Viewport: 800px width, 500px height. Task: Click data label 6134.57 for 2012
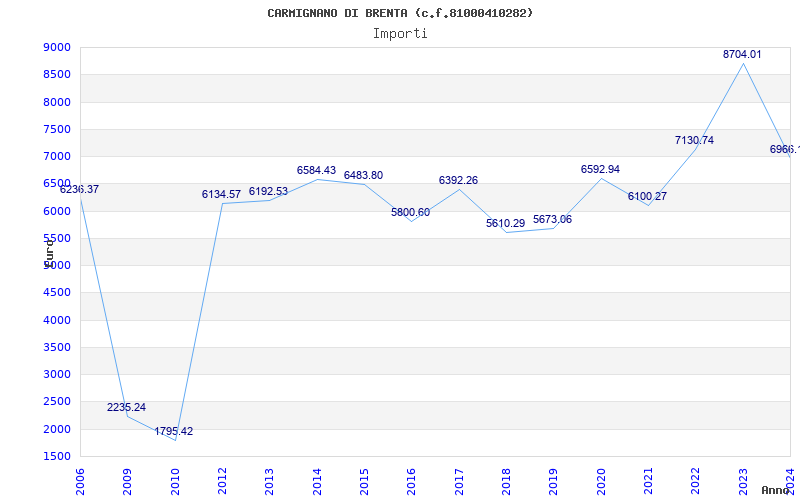point(221,194)
